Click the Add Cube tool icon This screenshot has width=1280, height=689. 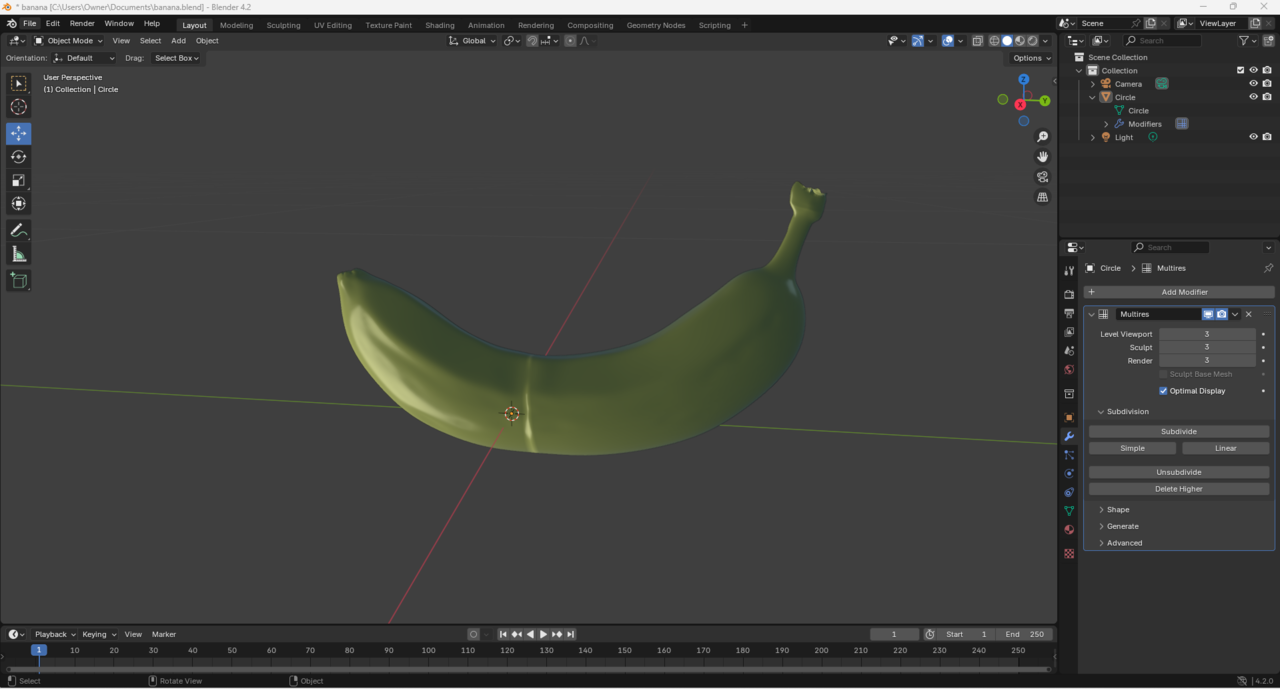click(x=18, y=281)
